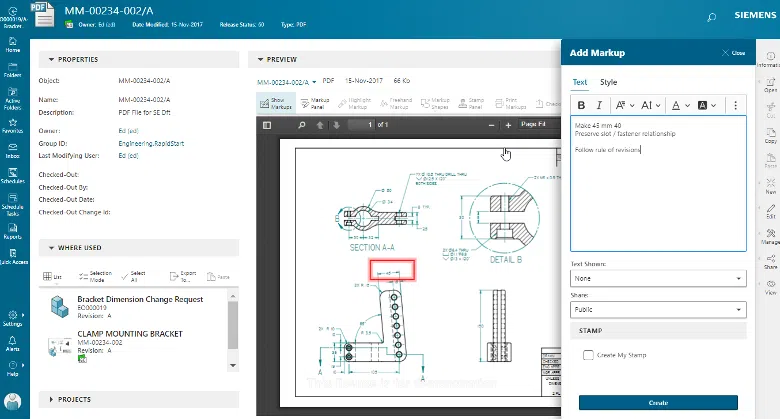Switch Where Used to List view
The width and height of the screenshot is (780, 420).
(53, 276)
